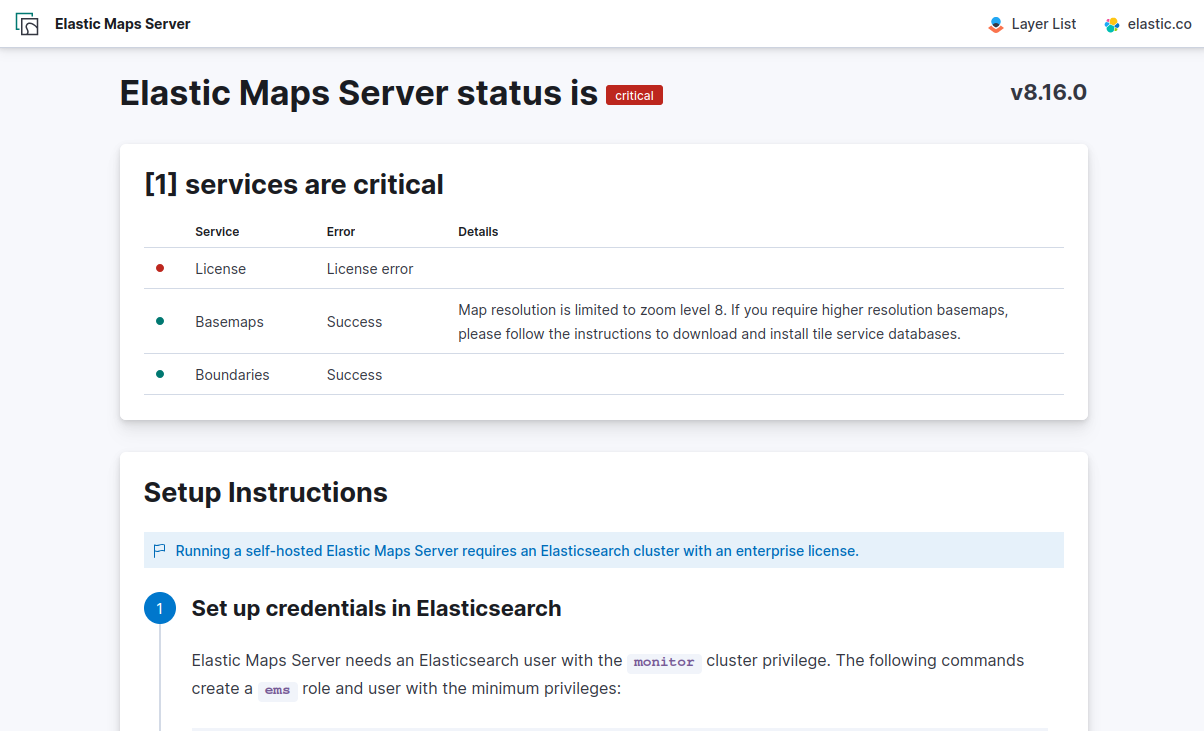Click the elastic.co cluster logo icon
The height and width of the screenshot is (731, 1204).
(x=1112, y=24)
